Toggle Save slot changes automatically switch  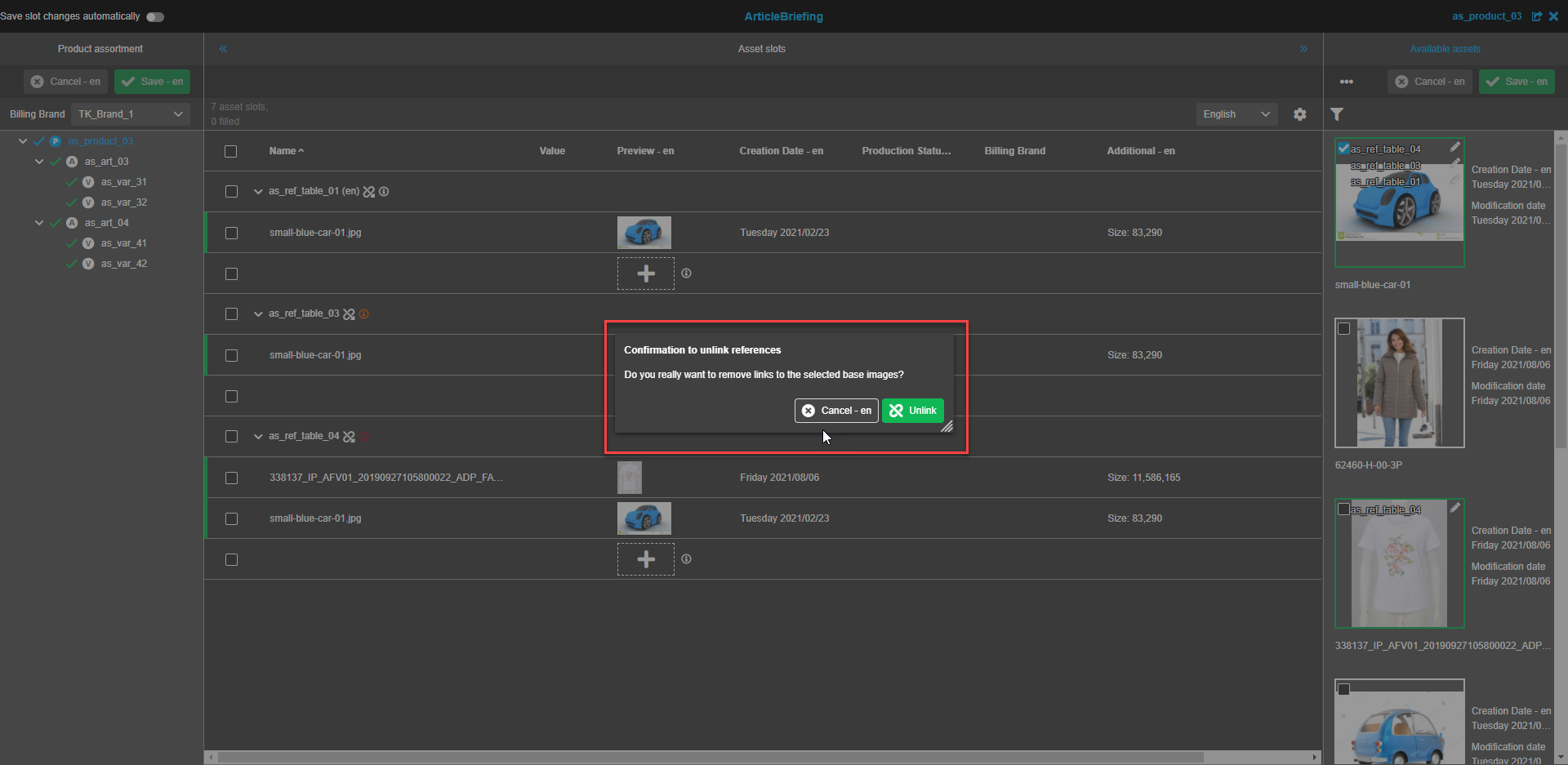[155, 16]
